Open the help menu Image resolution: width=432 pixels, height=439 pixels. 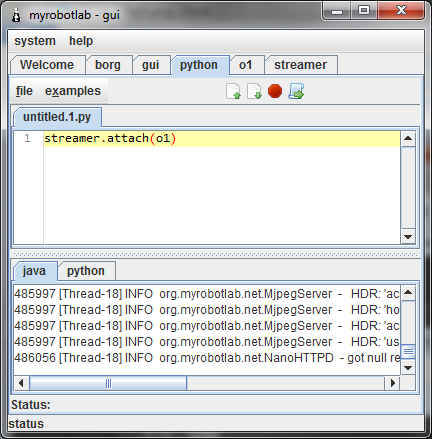81,41
